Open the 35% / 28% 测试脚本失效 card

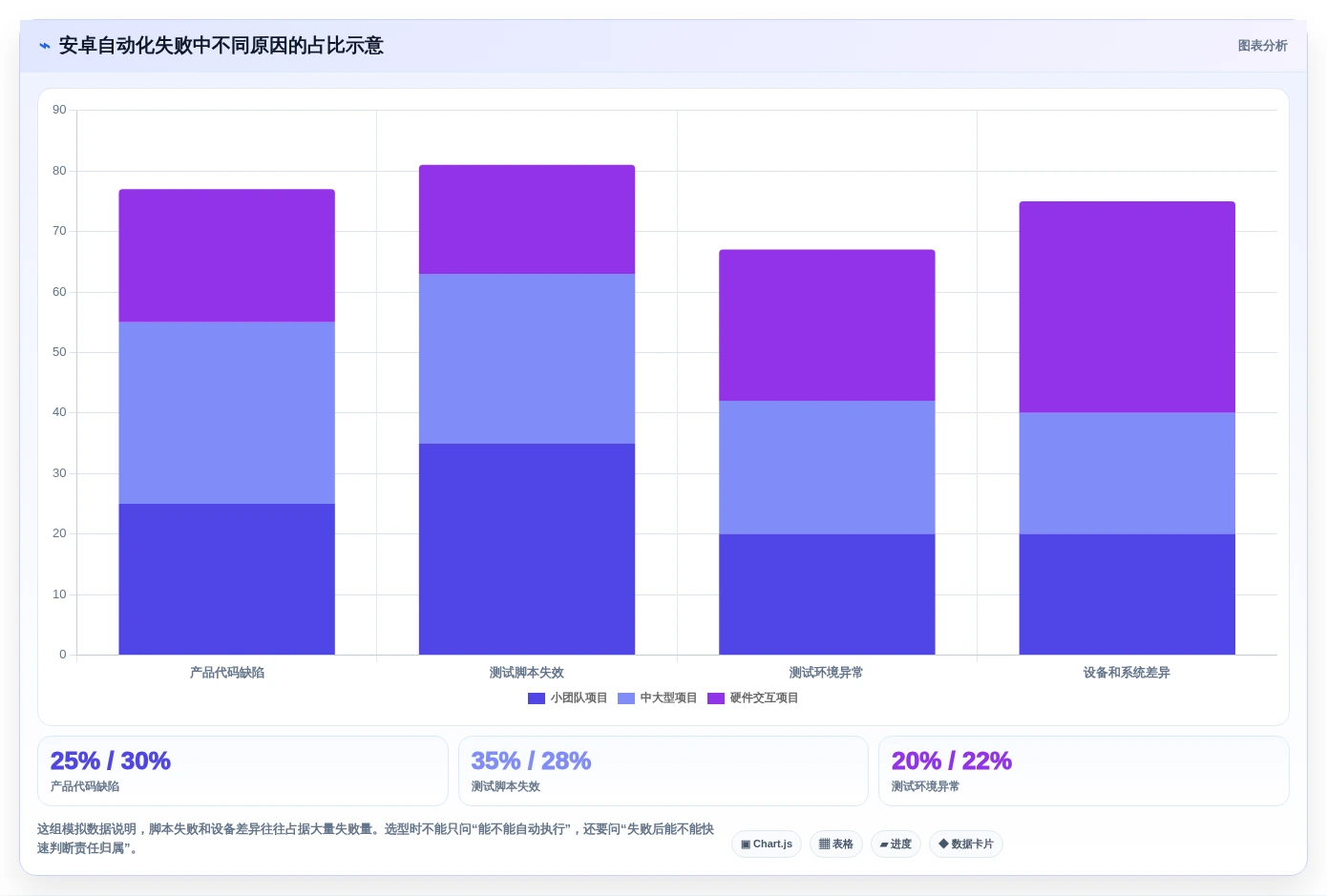point(663,771)
